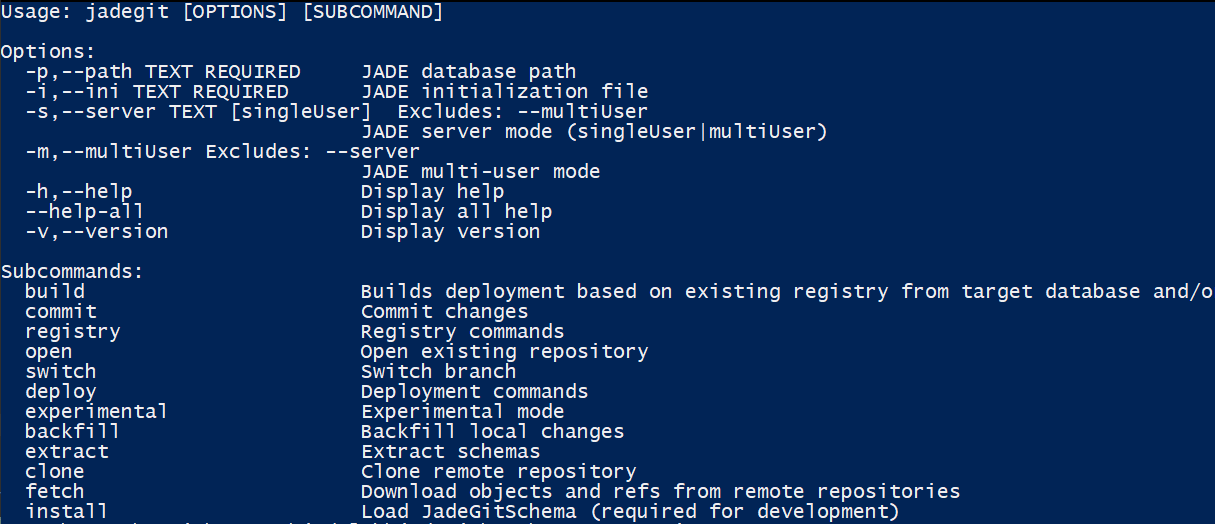The image size is (1215, 524).
Task: Click the 'clone' subcommand name
Action: click(55, 472)
